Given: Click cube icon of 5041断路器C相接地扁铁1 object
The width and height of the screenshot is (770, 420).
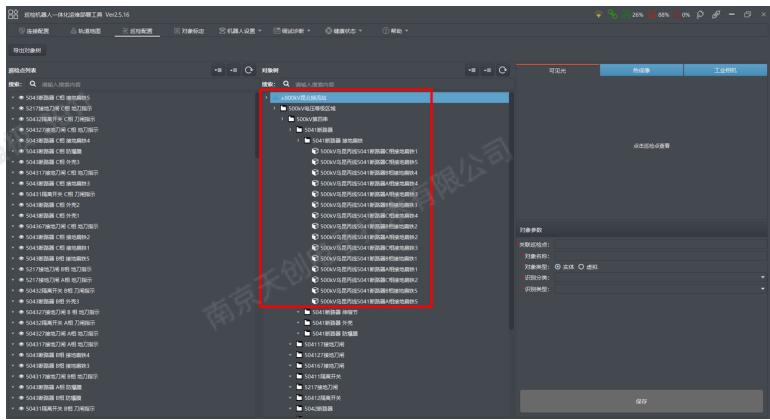Looking at the screenshot, I should (315, 151).
